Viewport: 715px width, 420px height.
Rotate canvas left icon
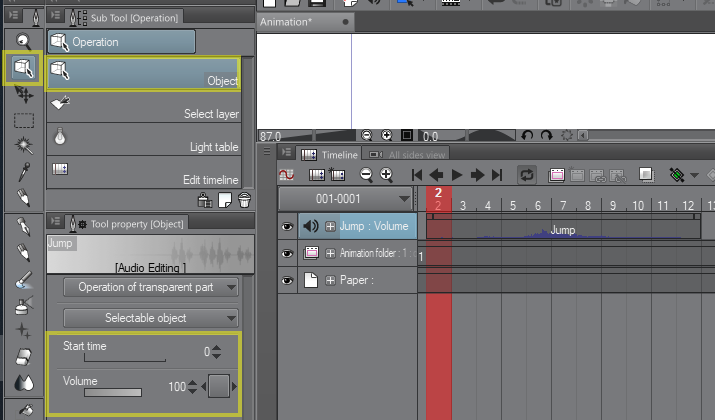(x=527, y=135)
